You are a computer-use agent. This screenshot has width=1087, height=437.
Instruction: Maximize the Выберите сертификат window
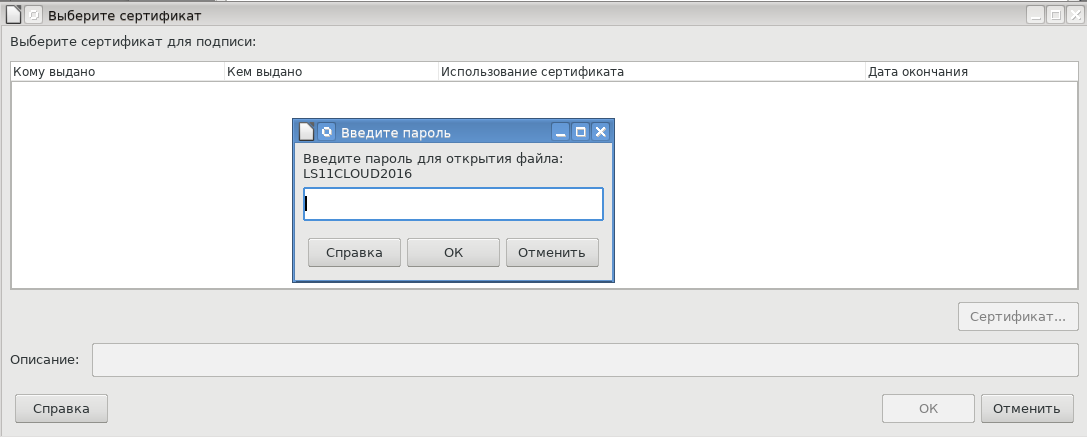[x=1055, y=15]
